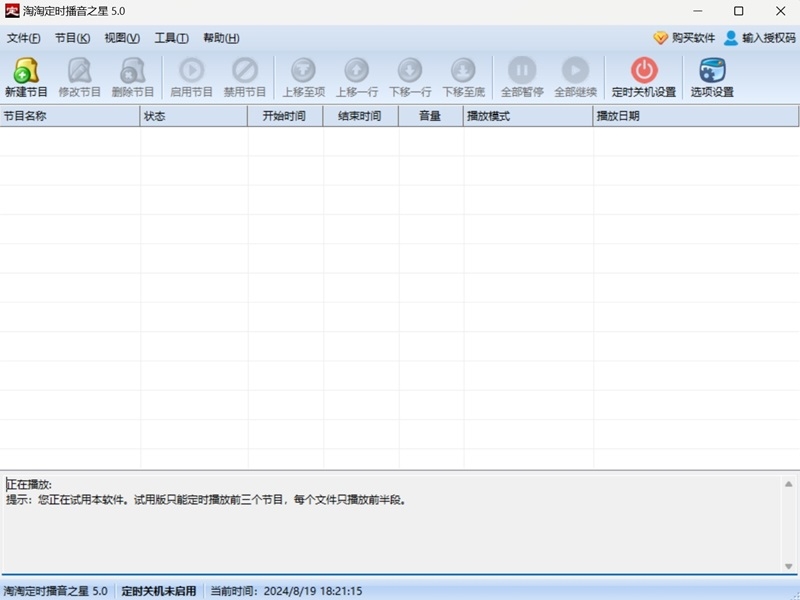Image resolution: width=800 pixels, height=600 pixels.
Task: Open the 修改节目 (modify program) tool
Action: (x=80, y=77)
